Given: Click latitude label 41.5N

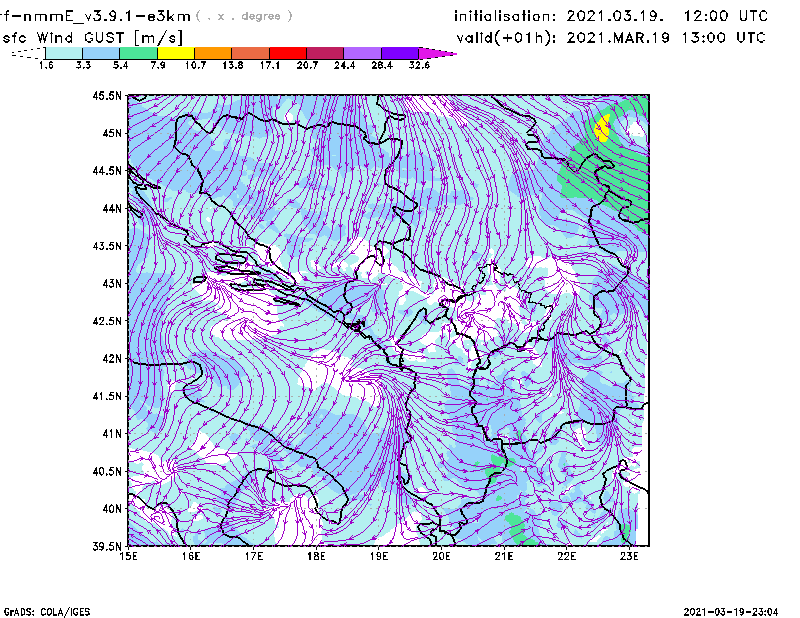Looking at the screenshot, I should coord(107,396).
